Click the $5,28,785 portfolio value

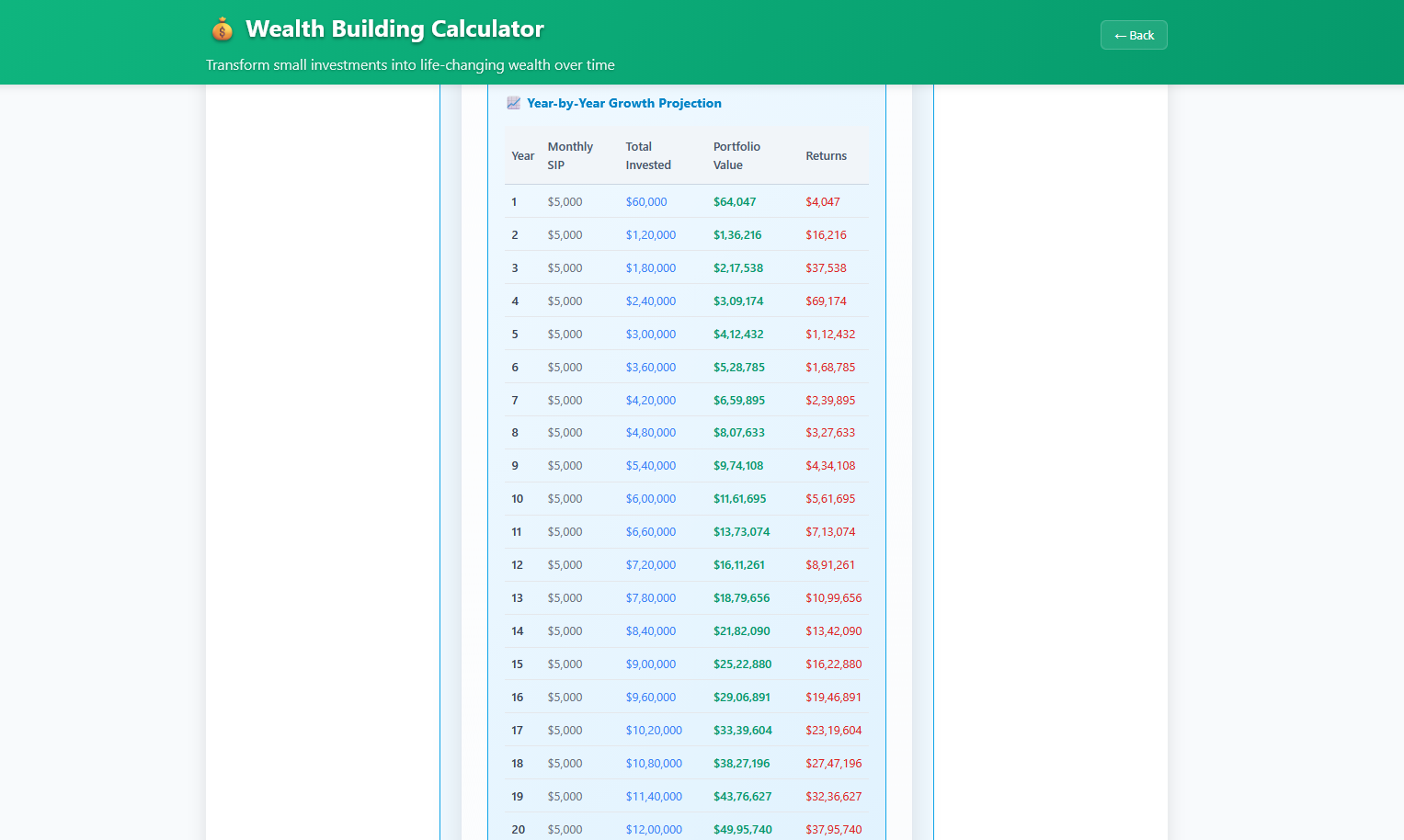point(739,367)
